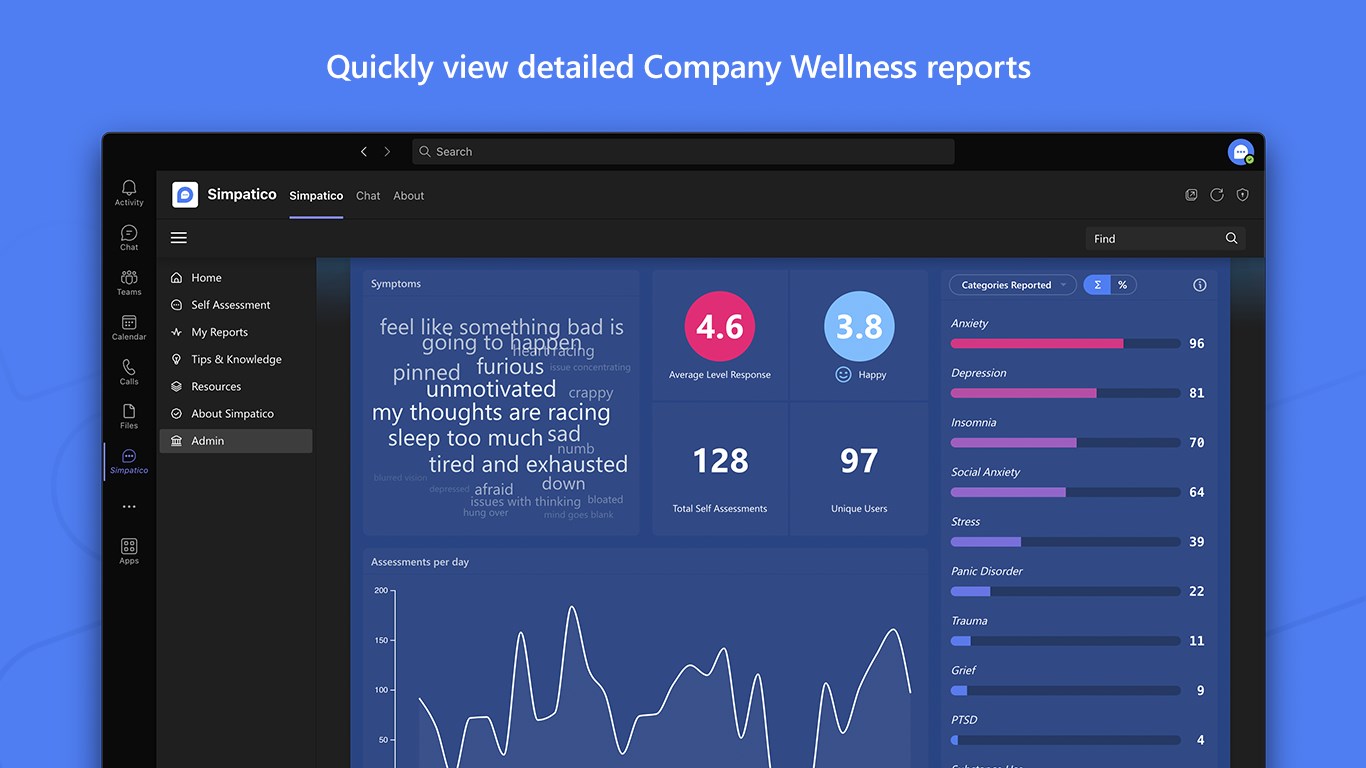Click the Resources stack icon
Image resolution: width=1366 pixels, height=768 pixels.
tap(177, 386)
